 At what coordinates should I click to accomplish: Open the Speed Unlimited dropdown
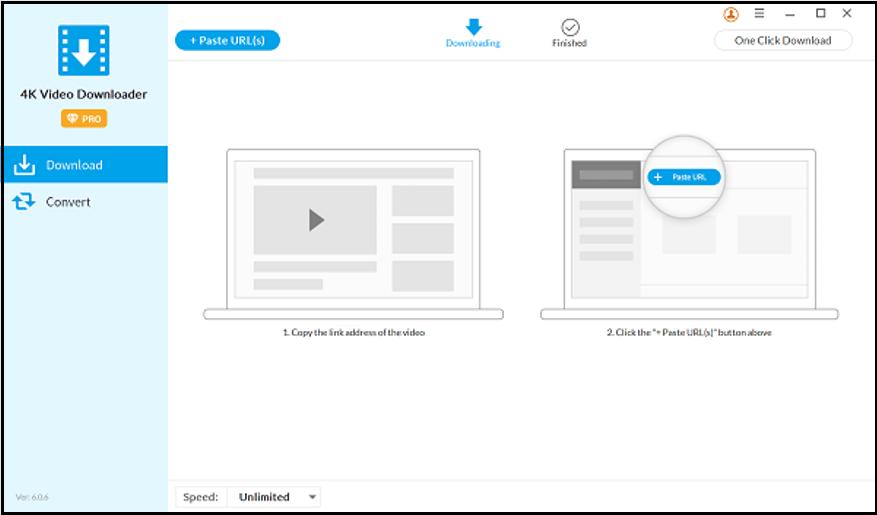(x=275, y=497)
